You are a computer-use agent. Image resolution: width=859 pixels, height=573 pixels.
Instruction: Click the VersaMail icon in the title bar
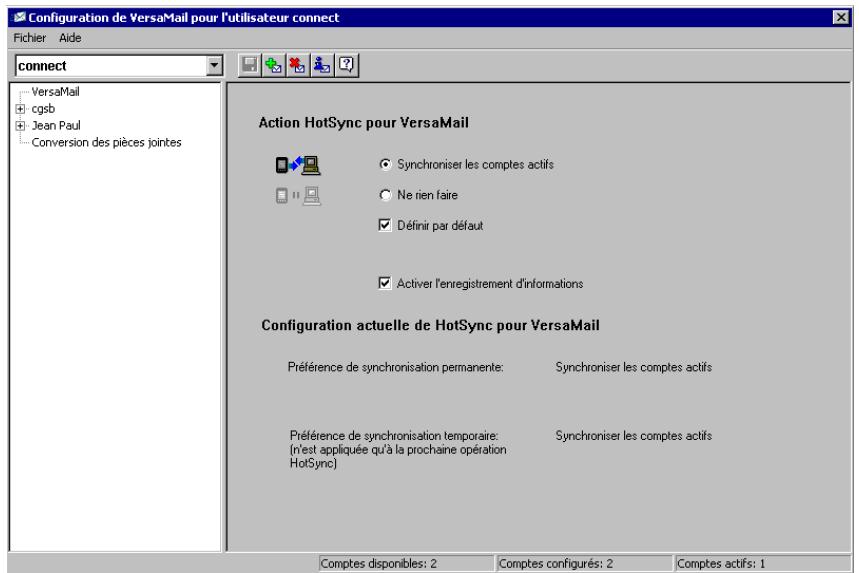(20, 18)
